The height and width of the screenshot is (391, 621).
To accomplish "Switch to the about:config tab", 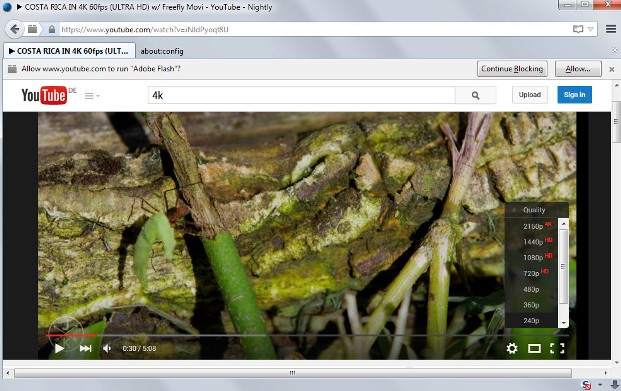I will pyautogui.click(x=162, y=51).
